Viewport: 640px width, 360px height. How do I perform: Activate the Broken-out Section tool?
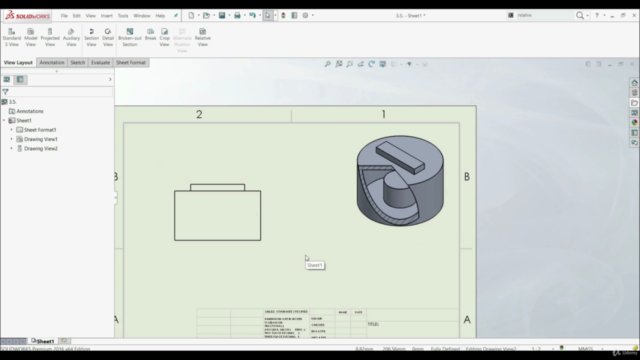(130, 37)
